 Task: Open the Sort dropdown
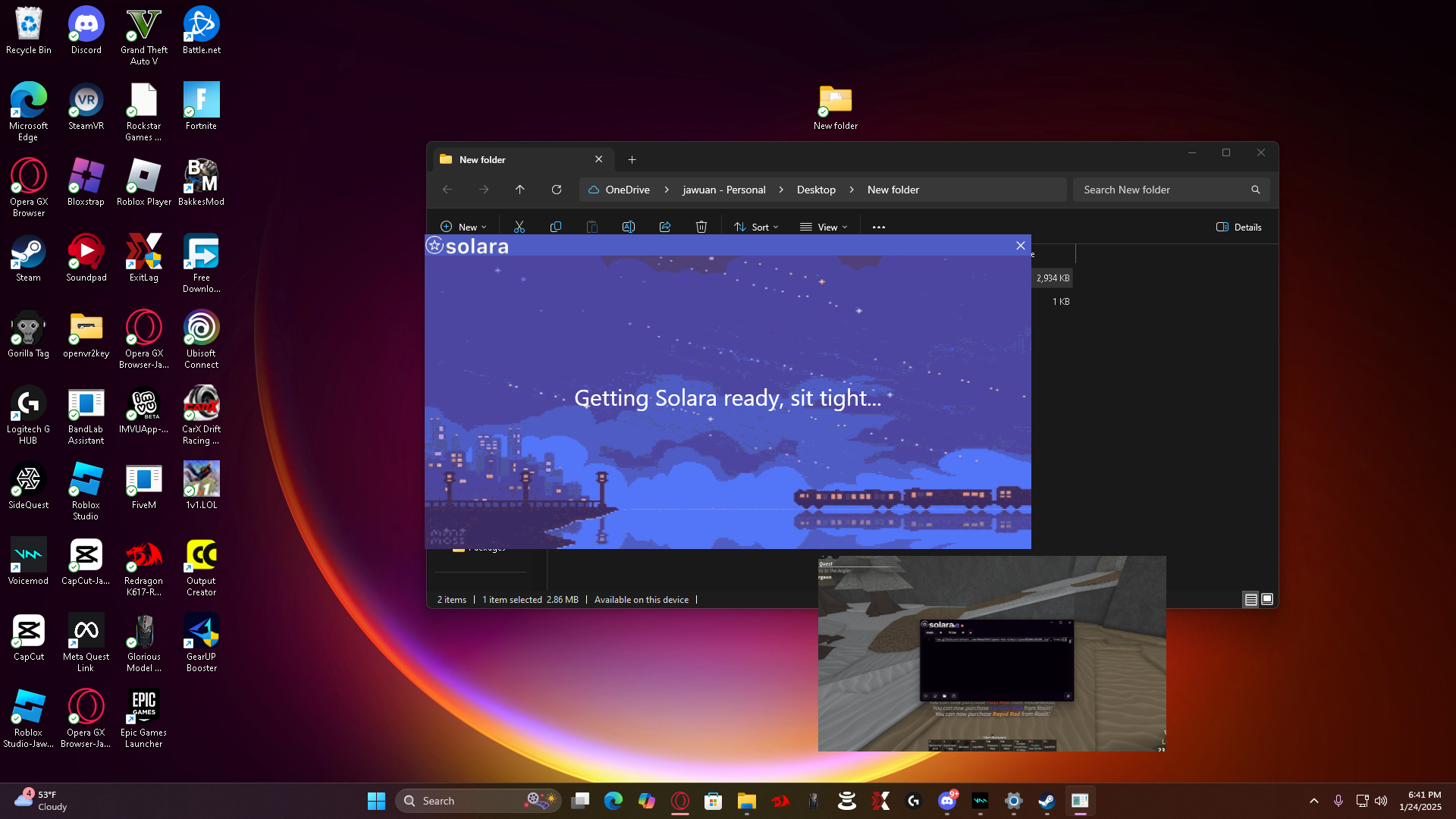coord(756,227)
